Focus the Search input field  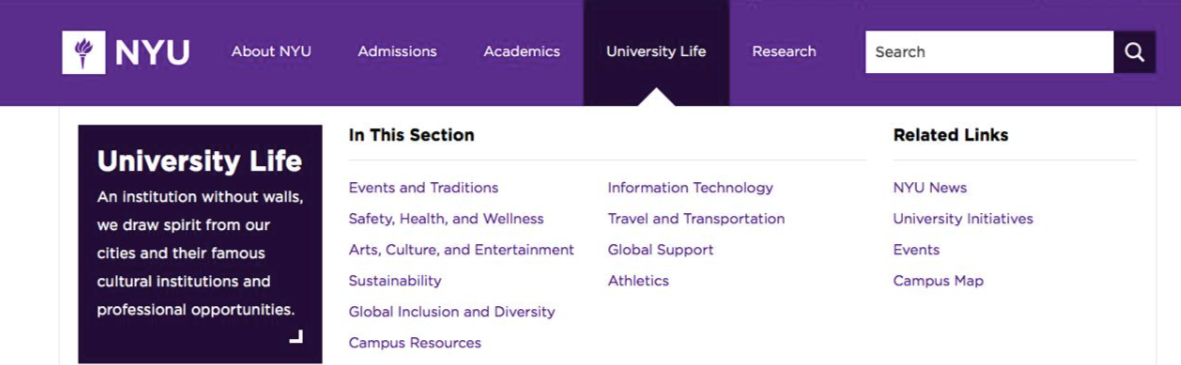[x=990, y=52]
